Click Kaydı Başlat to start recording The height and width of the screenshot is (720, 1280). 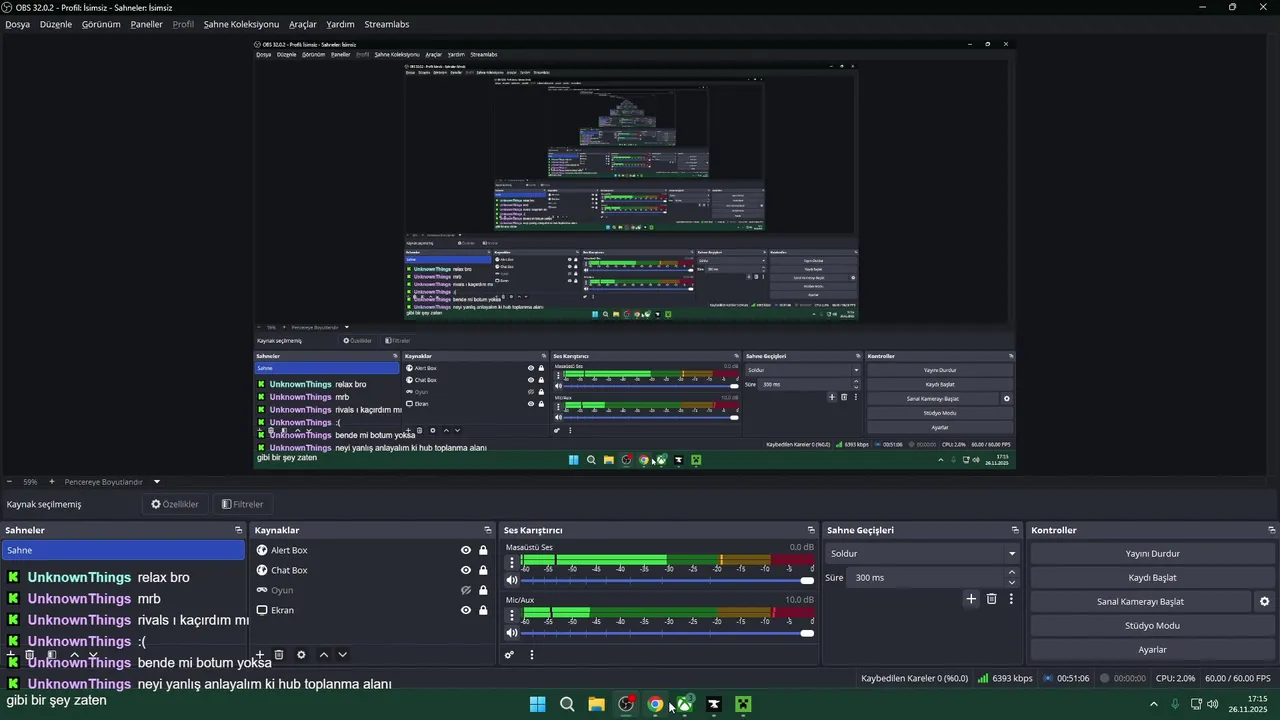[x=1153, y=577]
